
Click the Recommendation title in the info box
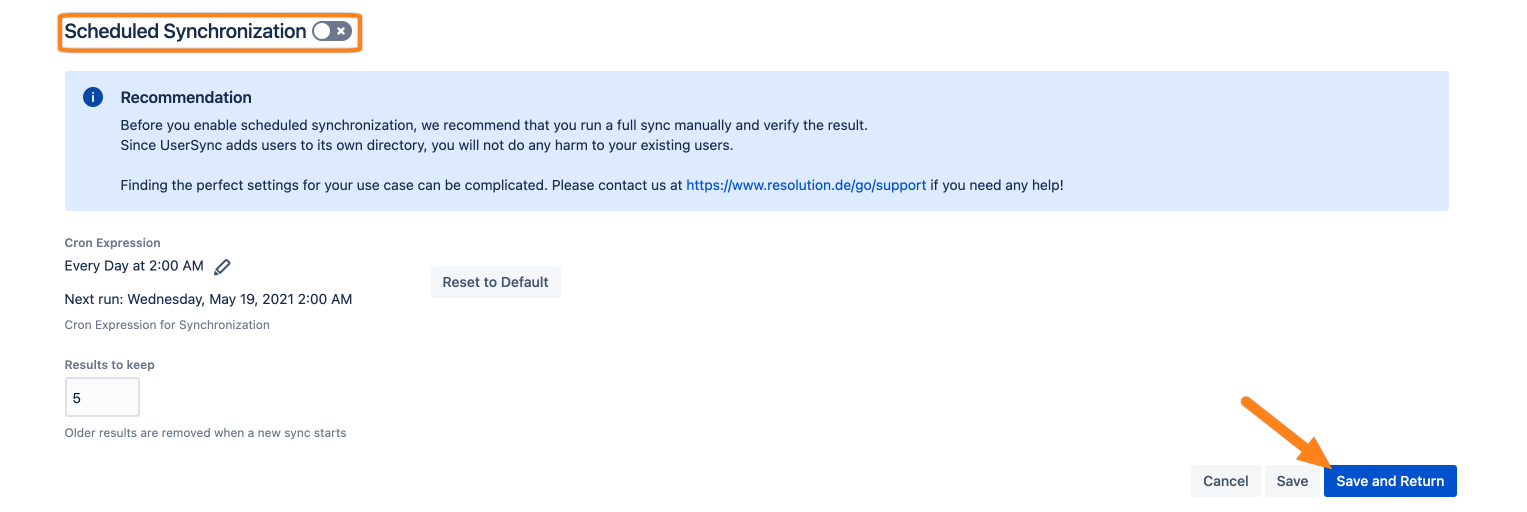(186, 98)
